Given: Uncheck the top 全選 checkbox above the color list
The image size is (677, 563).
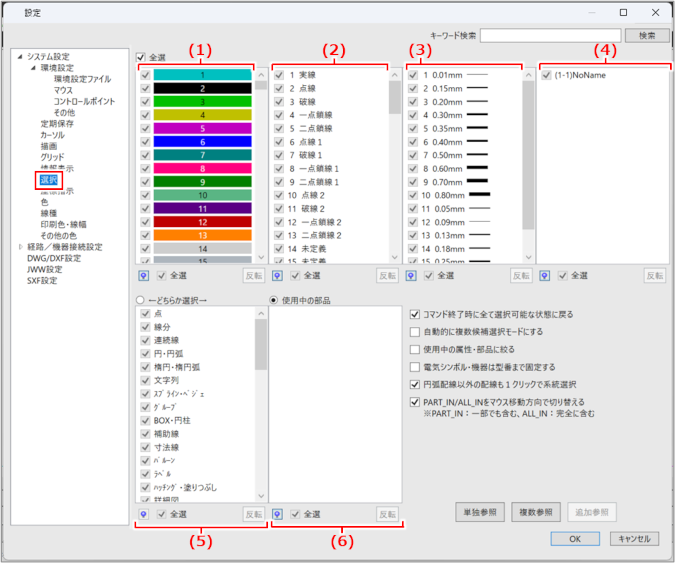Looking at the screenshot, I should 142,58.
